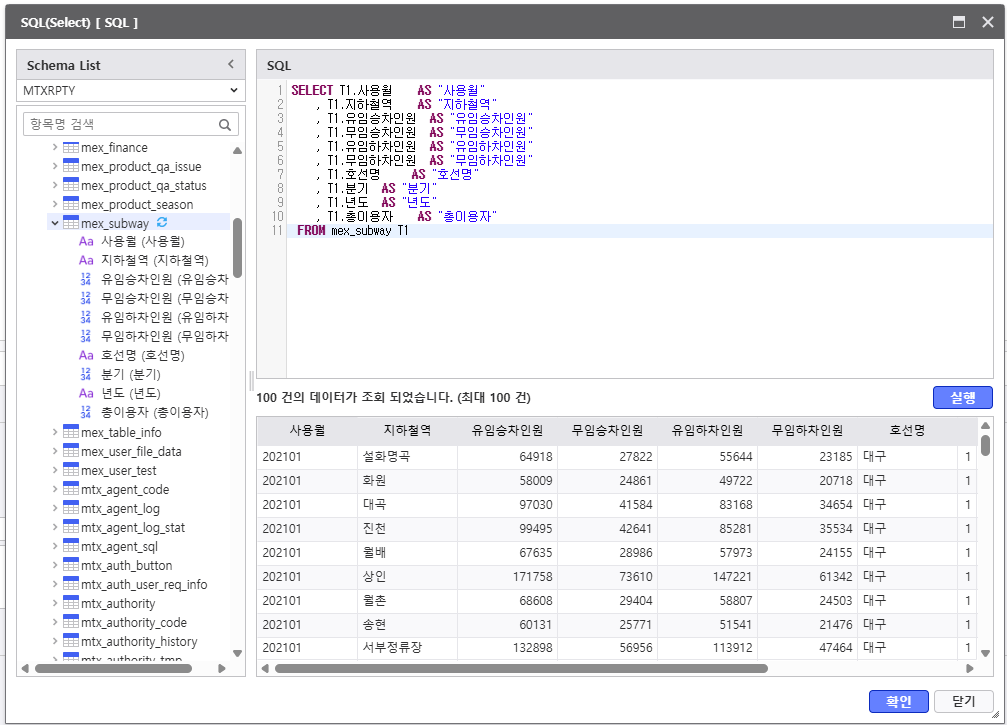Open the MTXRPTY schema dropdown
Screen dimensions: 1007x725
(131, 90)
